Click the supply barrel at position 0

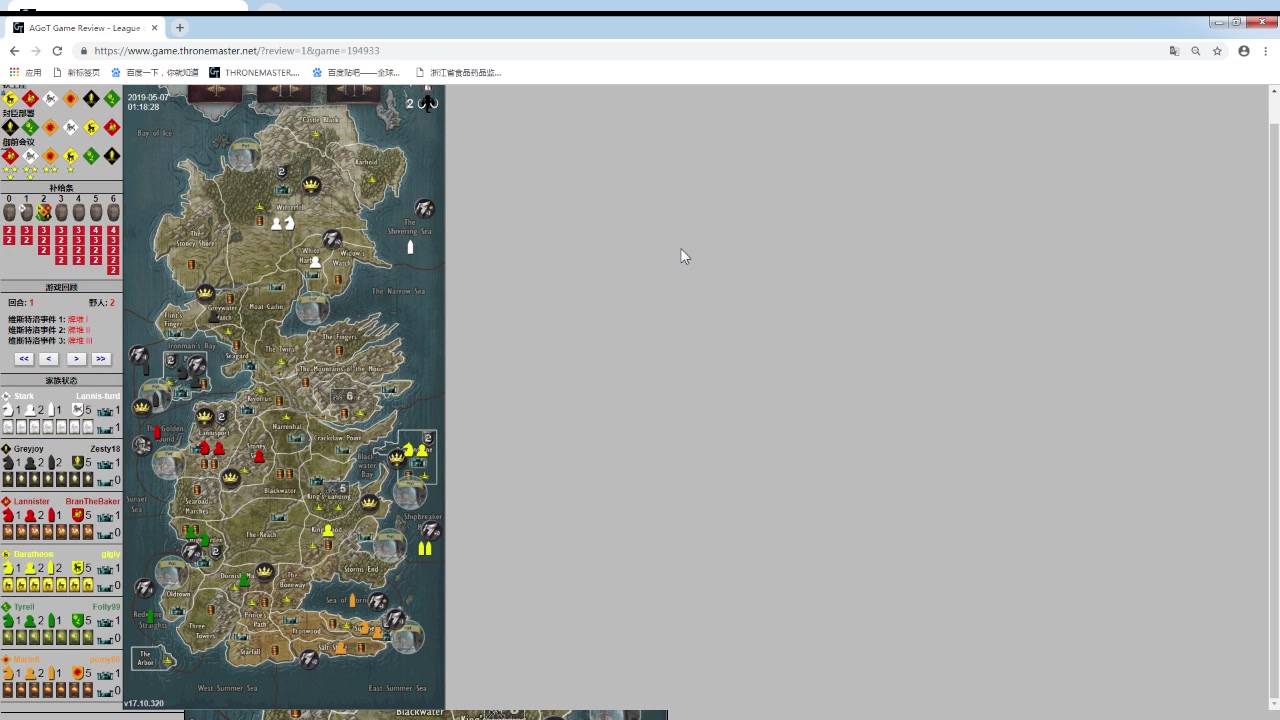click(x=9, y=212)
